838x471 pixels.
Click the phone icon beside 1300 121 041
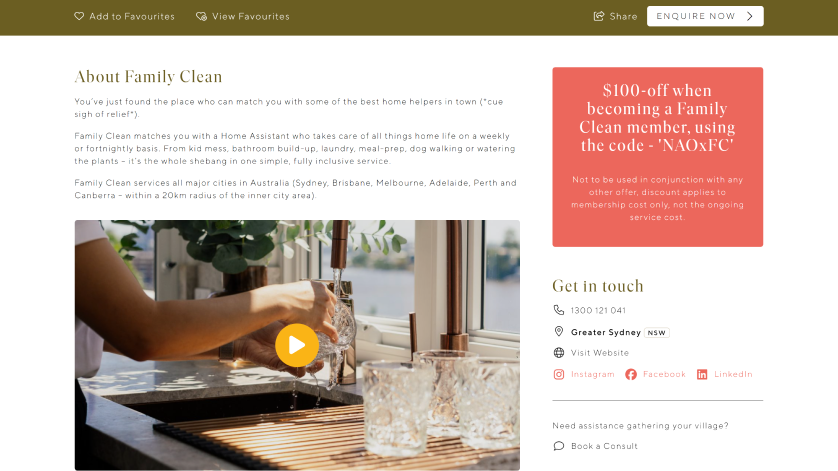pyautogui.click(x=558, y=310)
